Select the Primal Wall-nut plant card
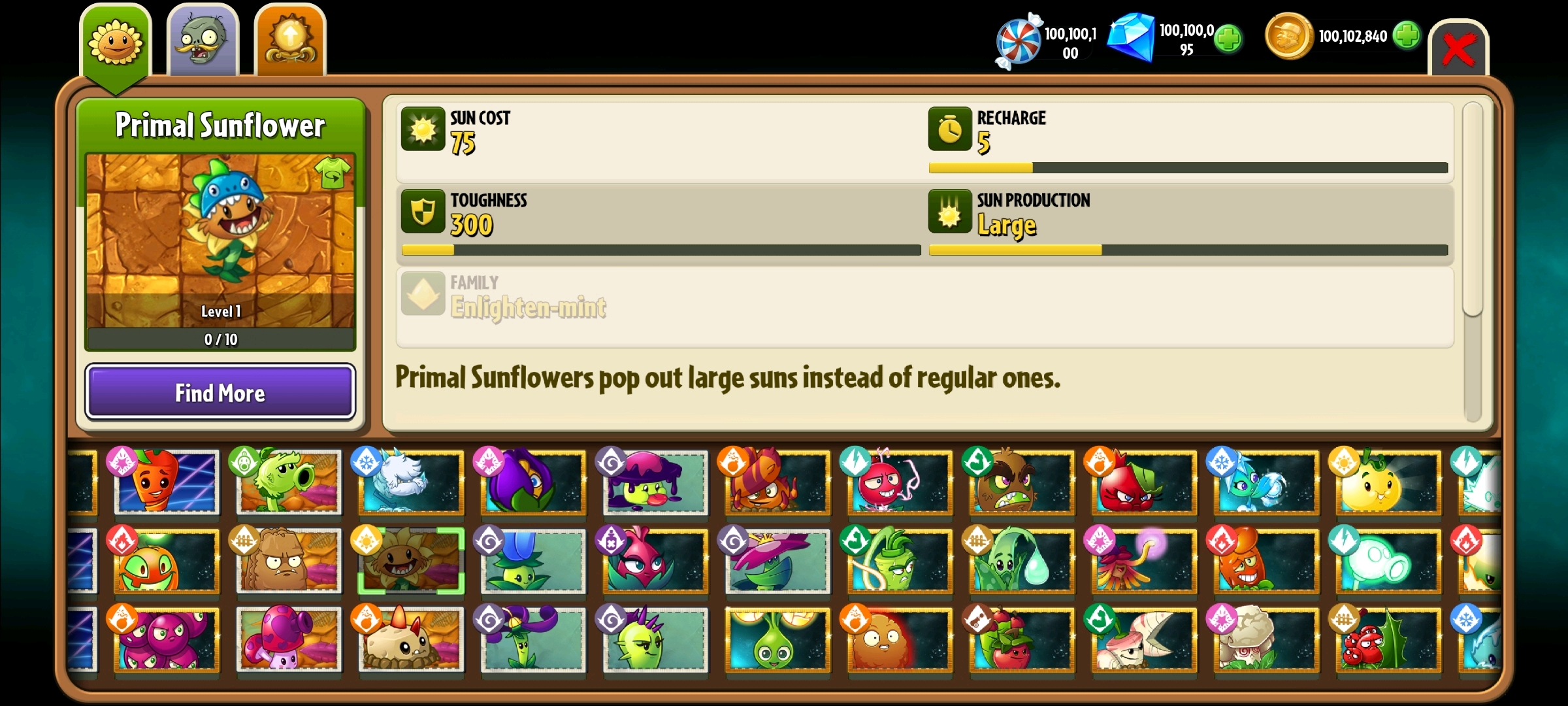The height and width of the screenshot is (706, 1568). pos(288,561)
